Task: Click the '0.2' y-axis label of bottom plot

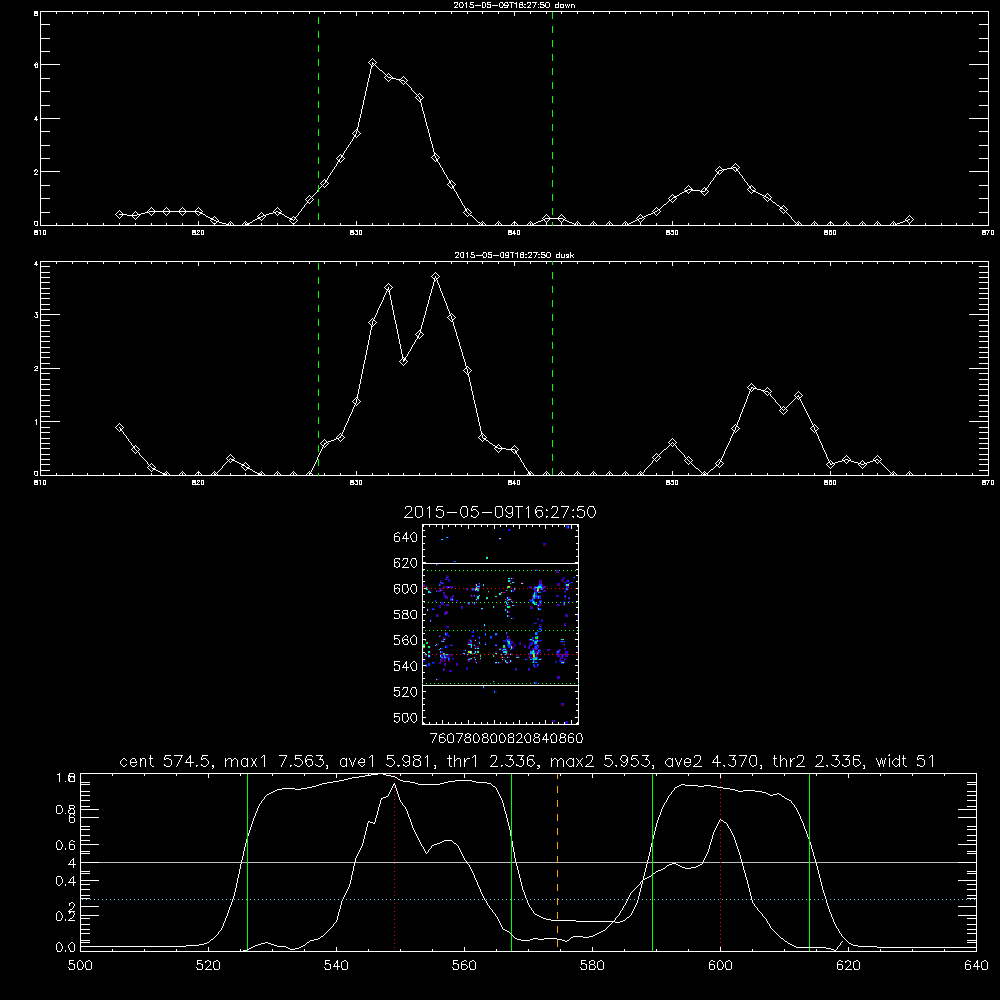Action: click(65, 916)
